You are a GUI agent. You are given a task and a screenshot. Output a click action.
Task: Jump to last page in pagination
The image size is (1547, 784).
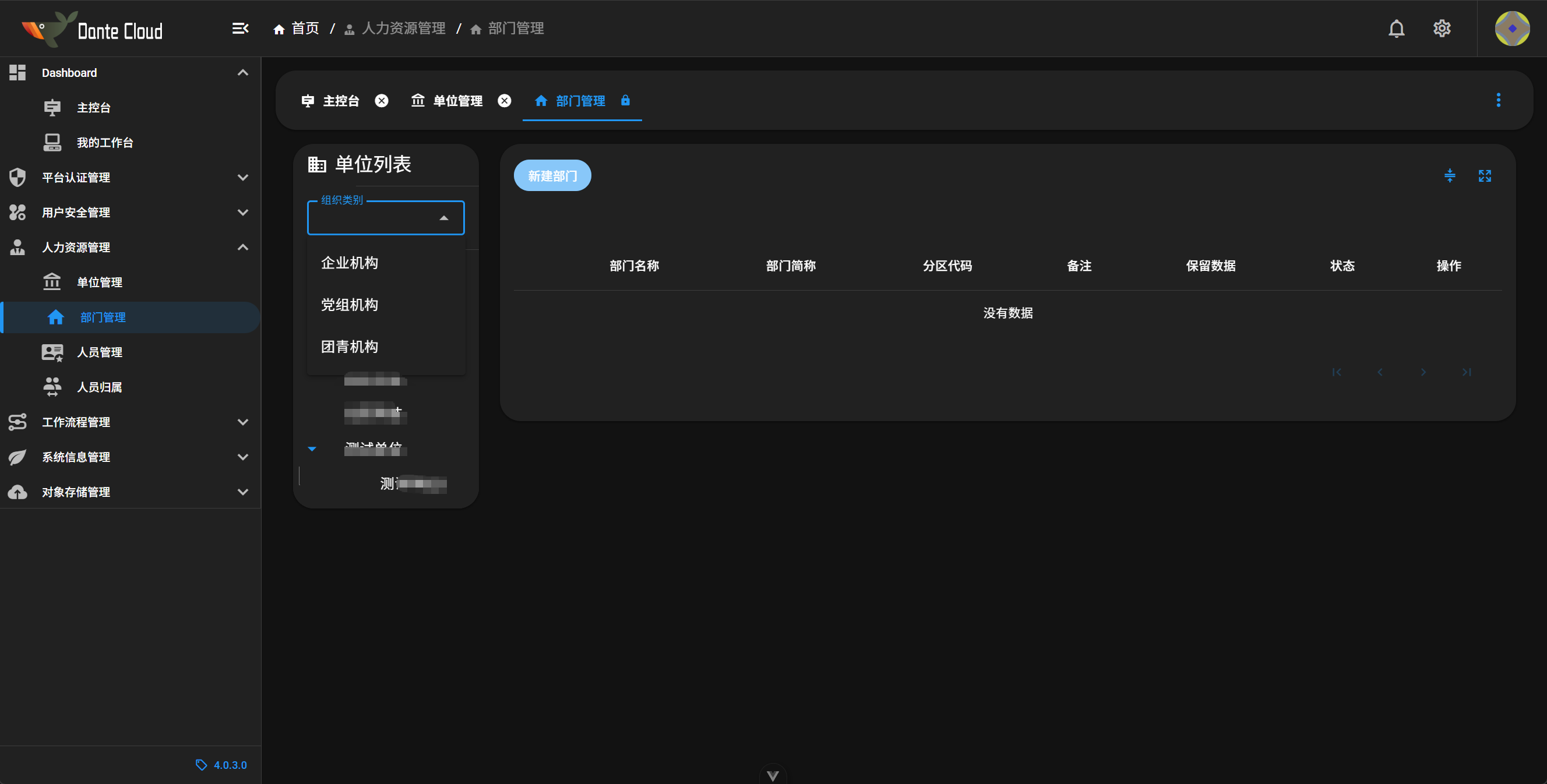[x=1466, y=372]
